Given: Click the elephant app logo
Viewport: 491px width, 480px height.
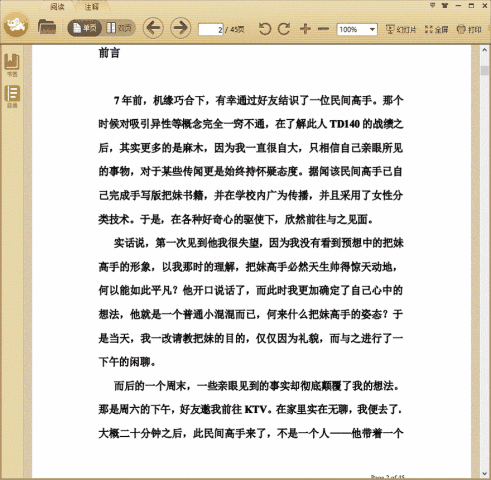Looking at the screenshot, I should point(16,24).
